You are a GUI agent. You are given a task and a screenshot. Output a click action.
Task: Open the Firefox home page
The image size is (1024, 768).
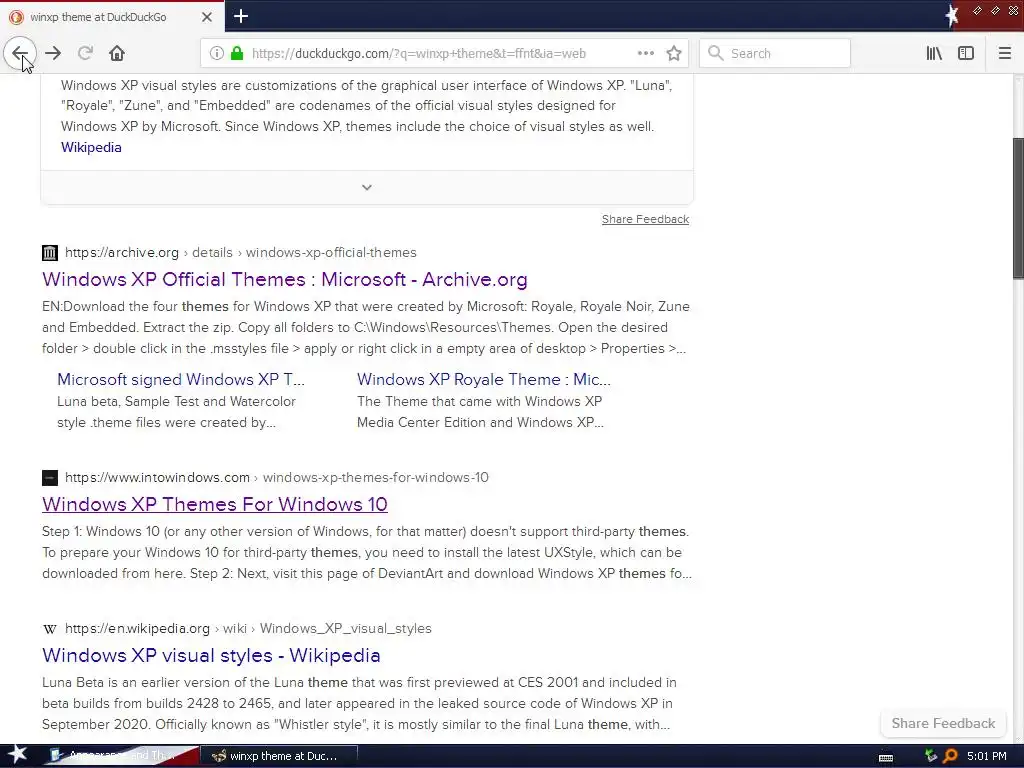[x=117, y=53]
